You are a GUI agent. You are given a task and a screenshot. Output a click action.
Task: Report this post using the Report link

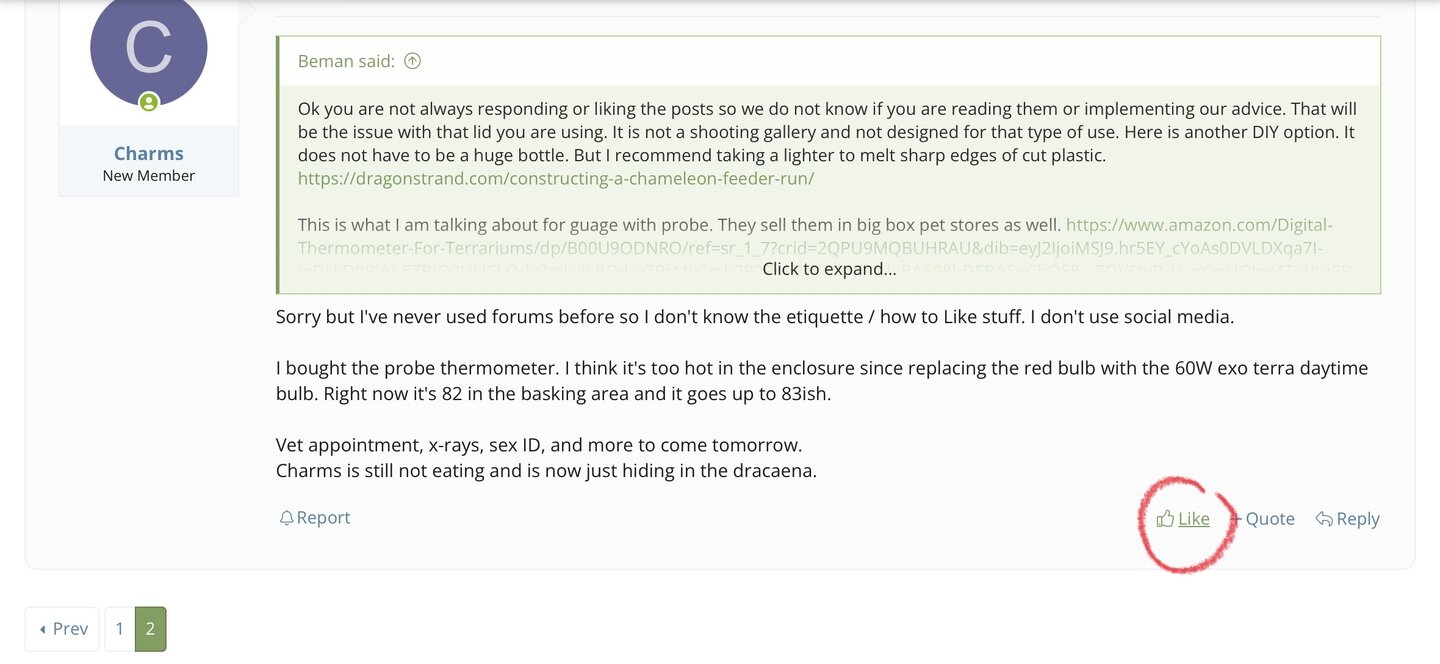click(323, 518)
